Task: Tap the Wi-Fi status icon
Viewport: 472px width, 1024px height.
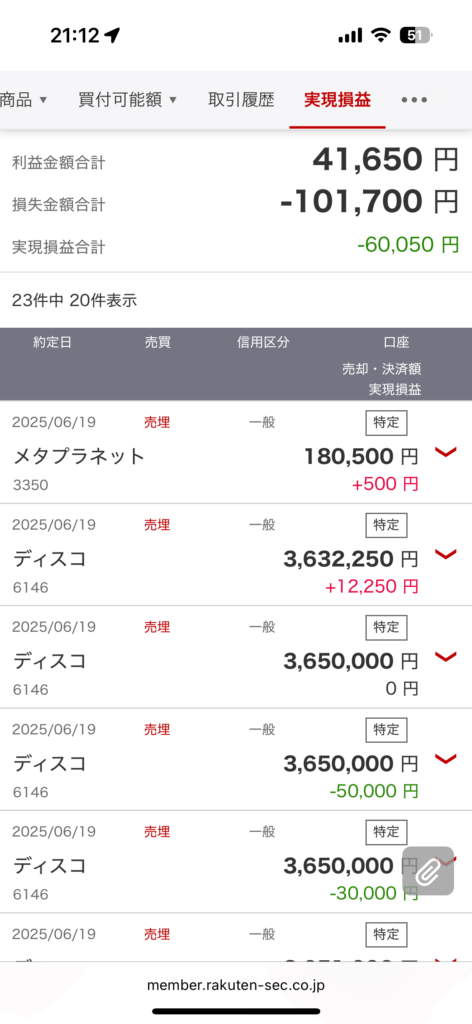Action: coord(380,36)
